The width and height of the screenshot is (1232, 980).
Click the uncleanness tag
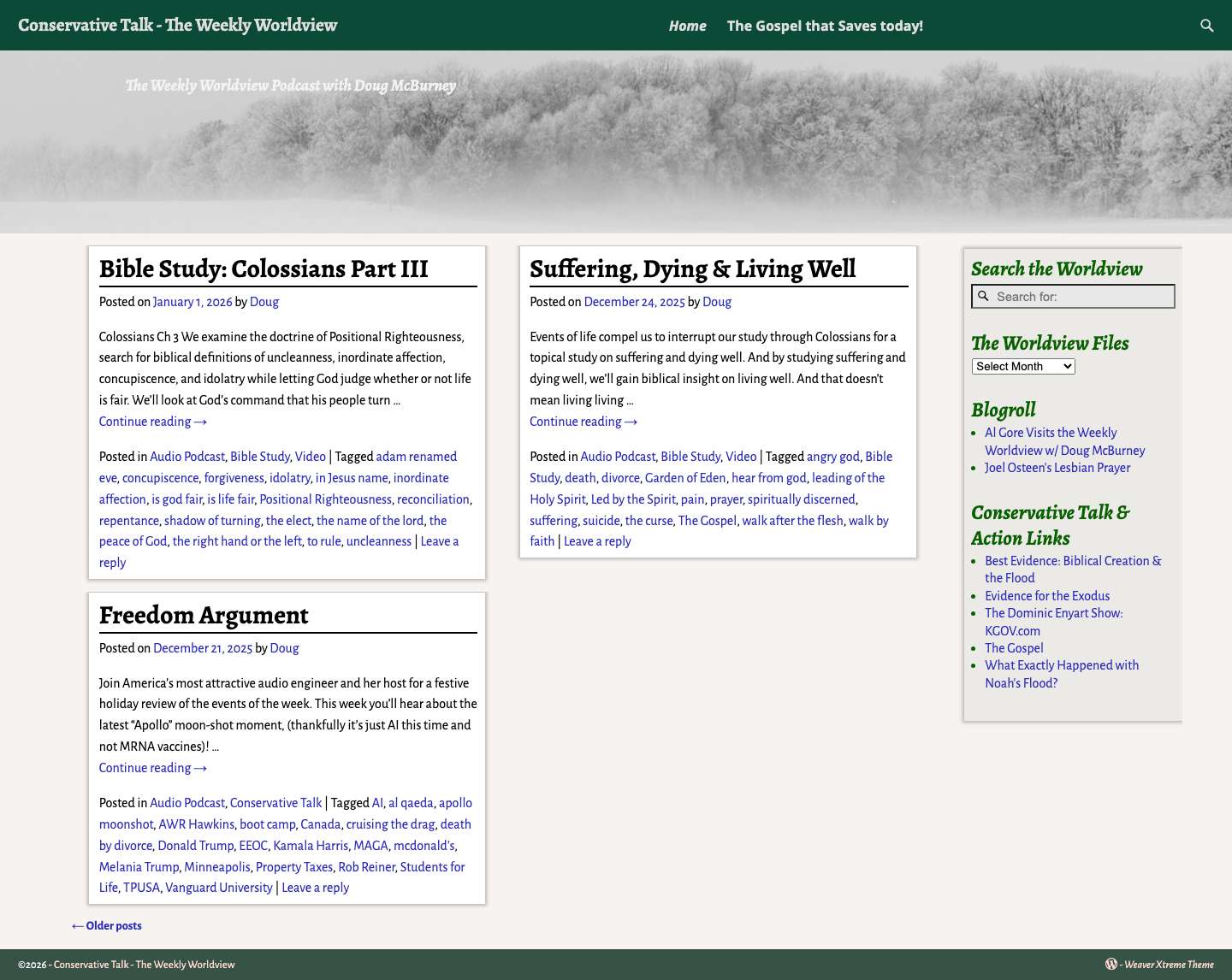click(379, 541)
